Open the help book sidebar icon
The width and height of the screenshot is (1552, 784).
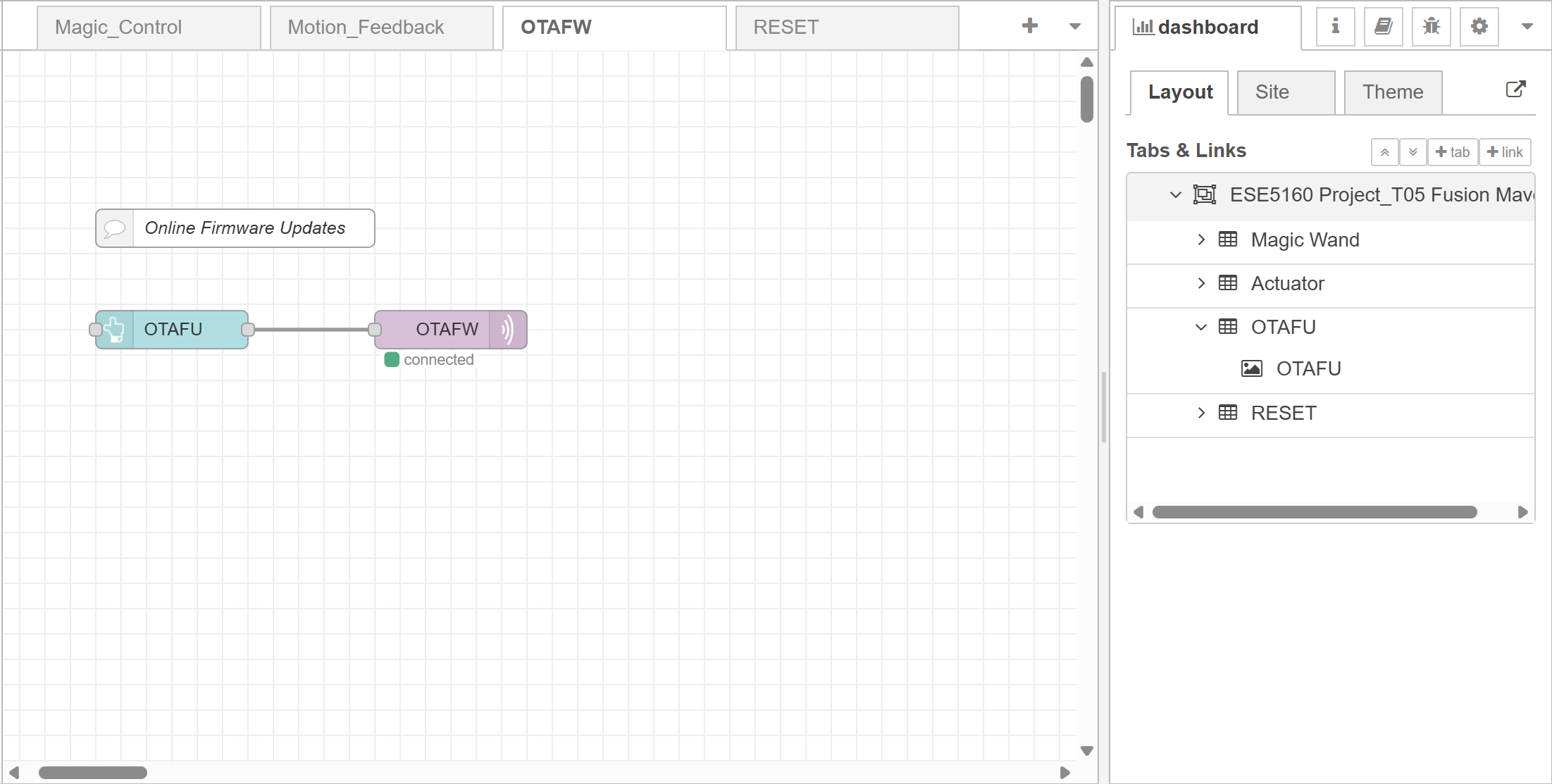tap(1383, 27)
